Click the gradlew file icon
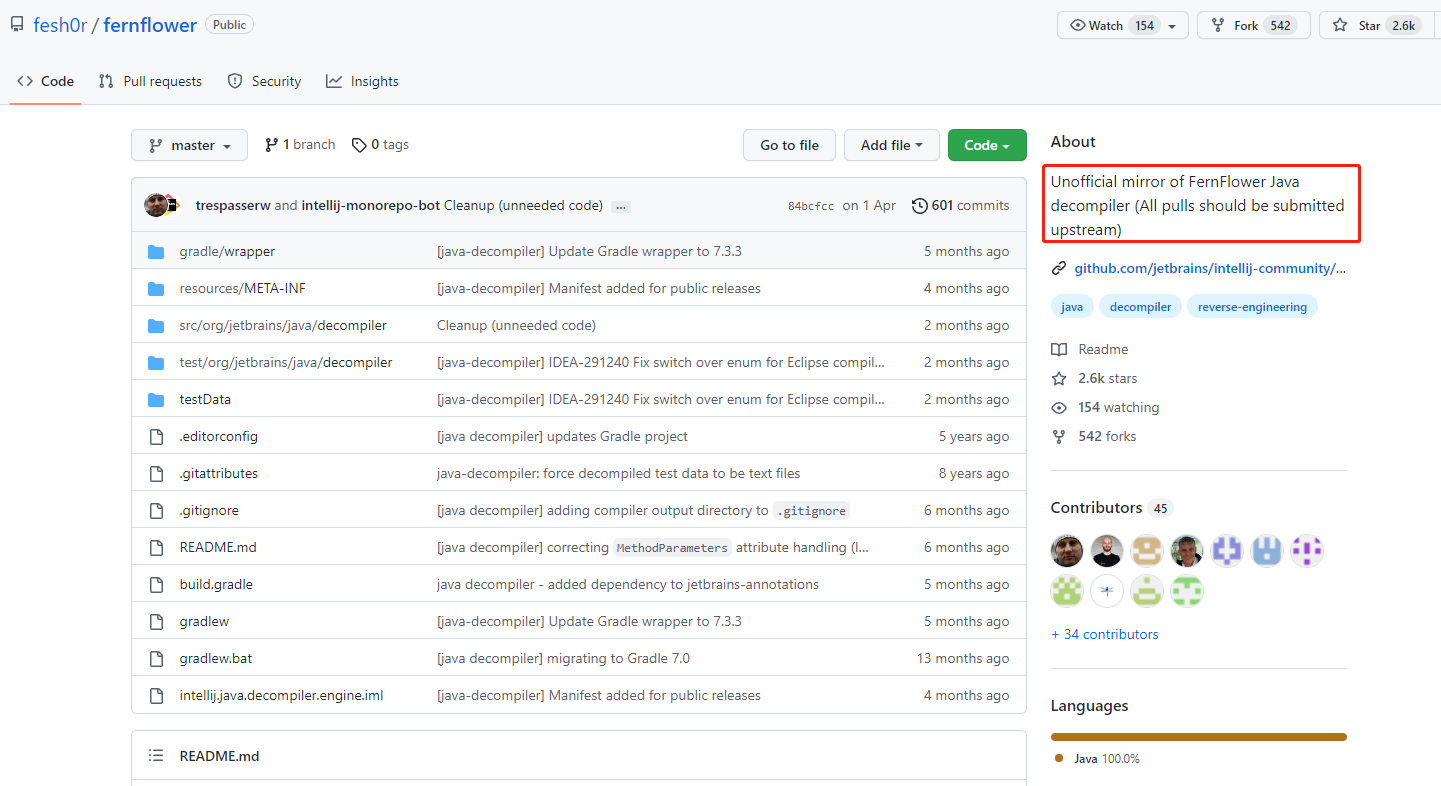Image resolution: width=1441 pixels, height=786 pixels. (156, 621)
